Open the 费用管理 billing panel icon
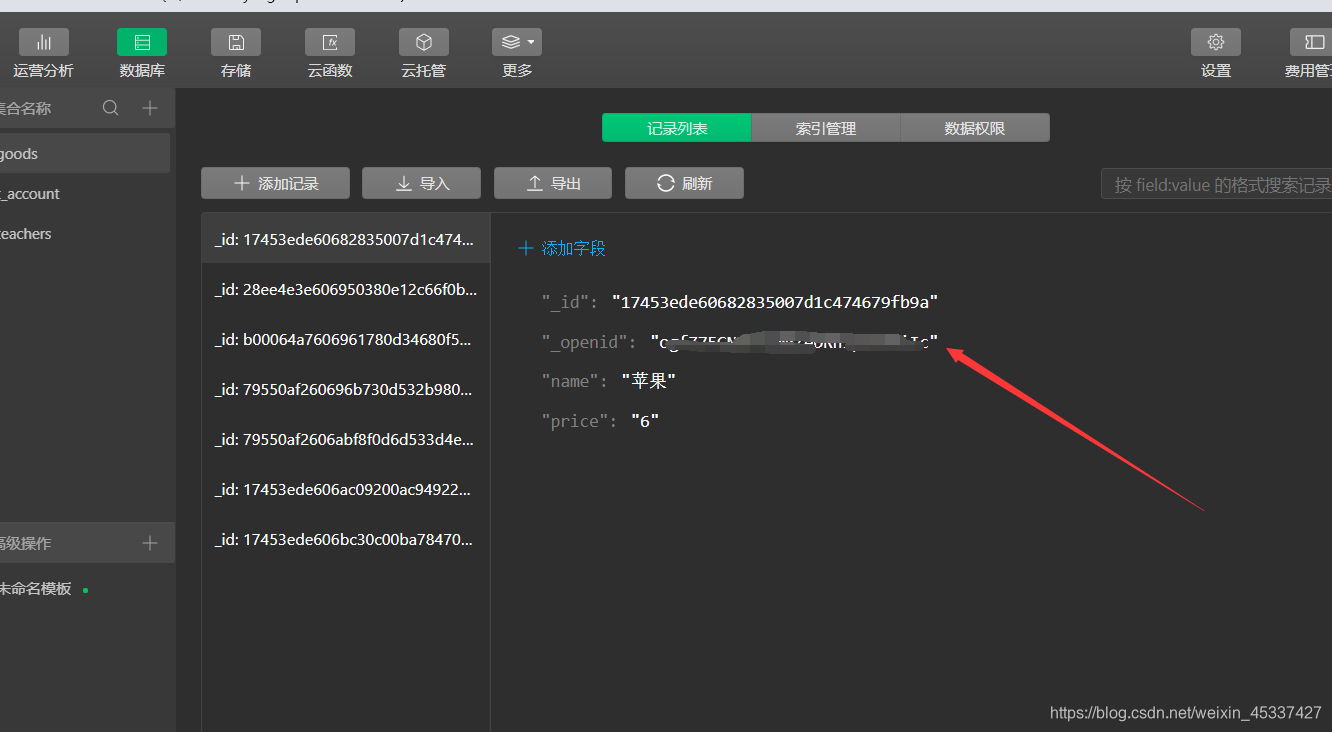 (x=1311, y=42)
